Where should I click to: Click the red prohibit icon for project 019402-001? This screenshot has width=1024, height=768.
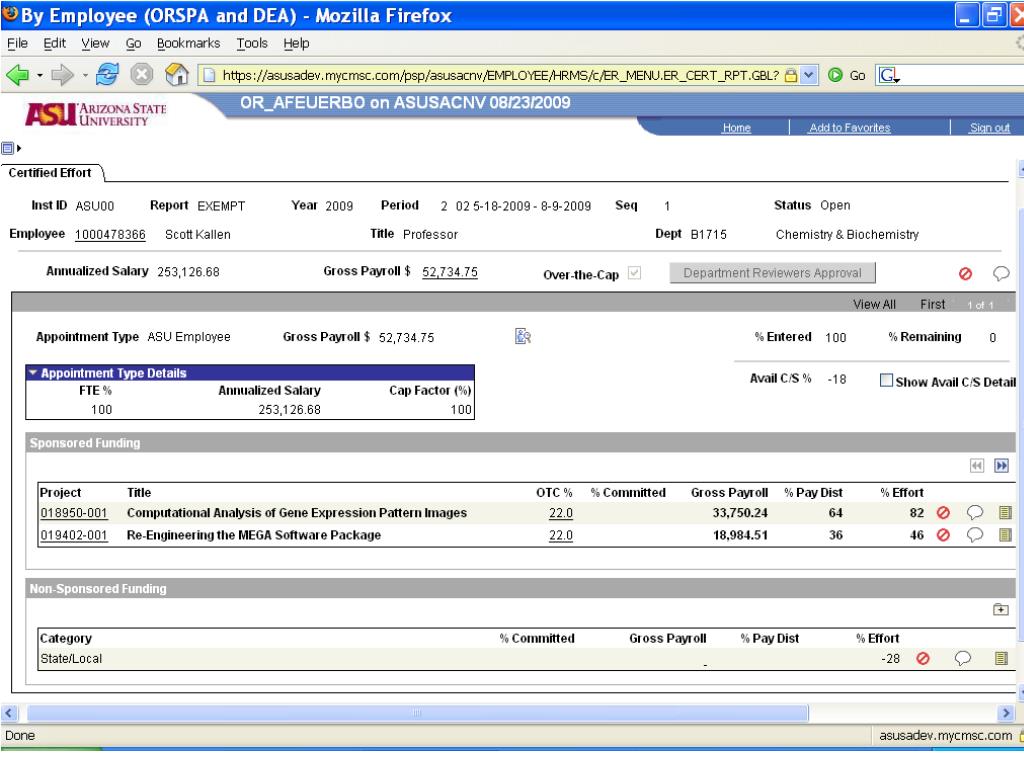pos(943,535)
